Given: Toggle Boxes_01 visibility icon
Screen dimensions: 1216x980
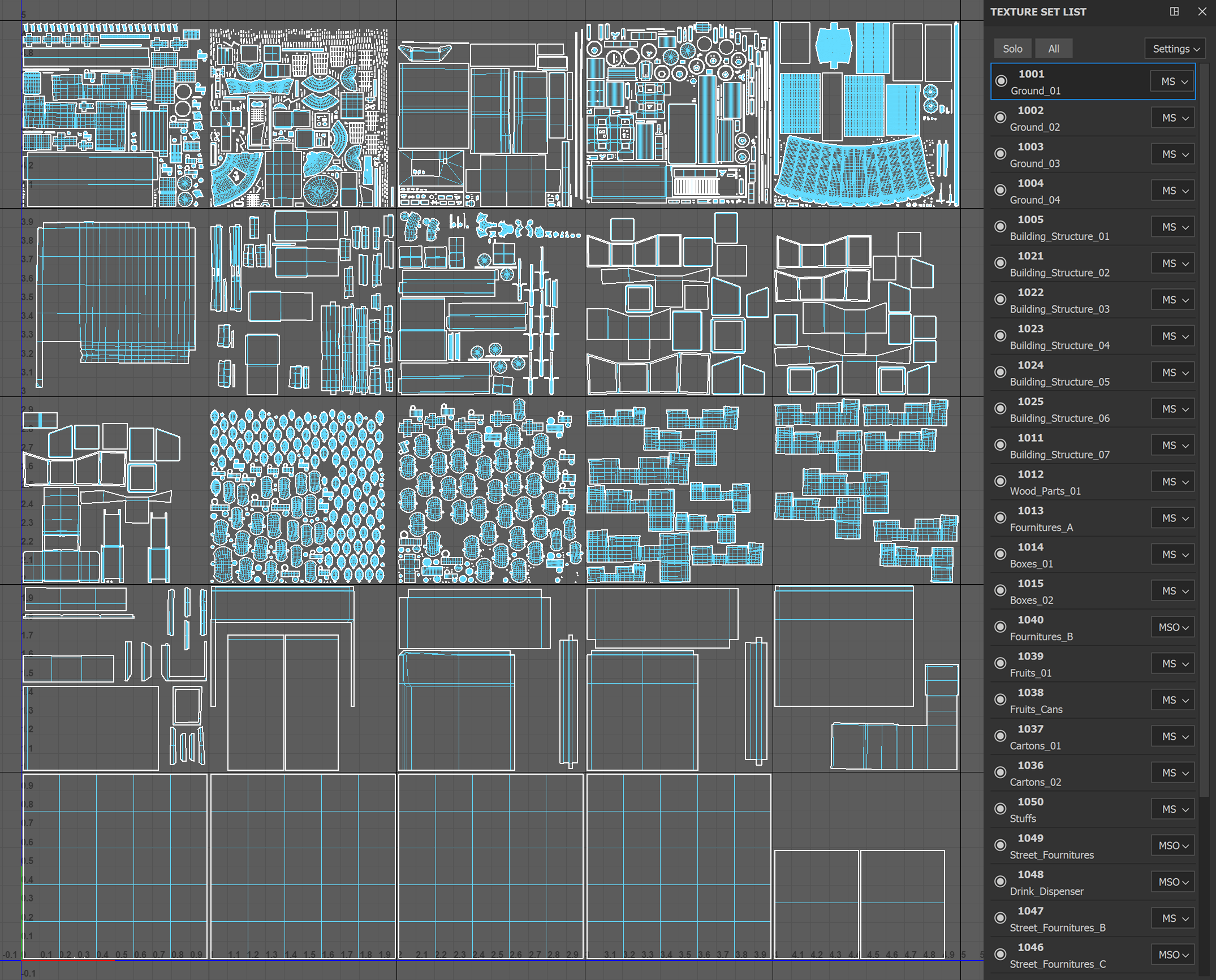Looking at the screenshot, I should [x=1001, y=555].
